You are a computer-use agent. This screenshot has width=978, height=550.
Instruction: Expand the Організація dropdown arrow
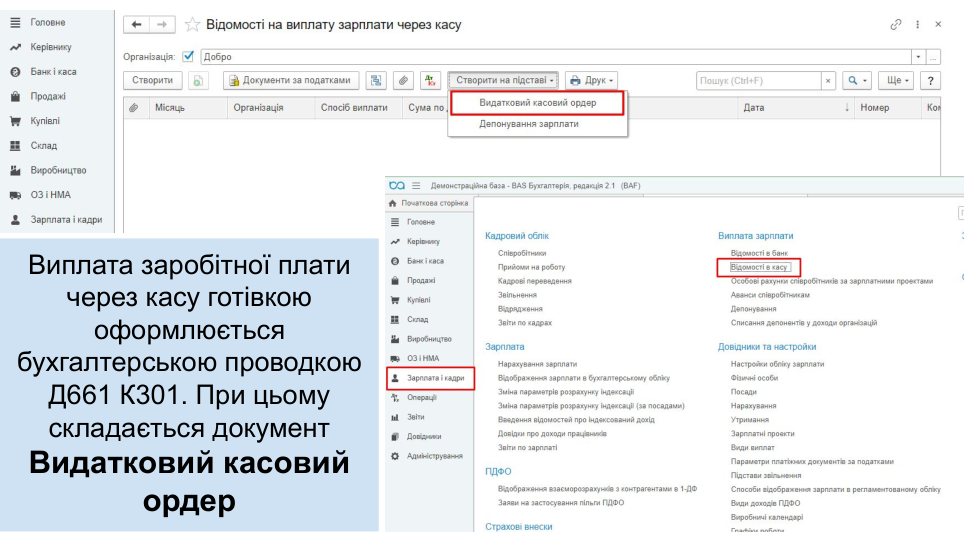918,57
